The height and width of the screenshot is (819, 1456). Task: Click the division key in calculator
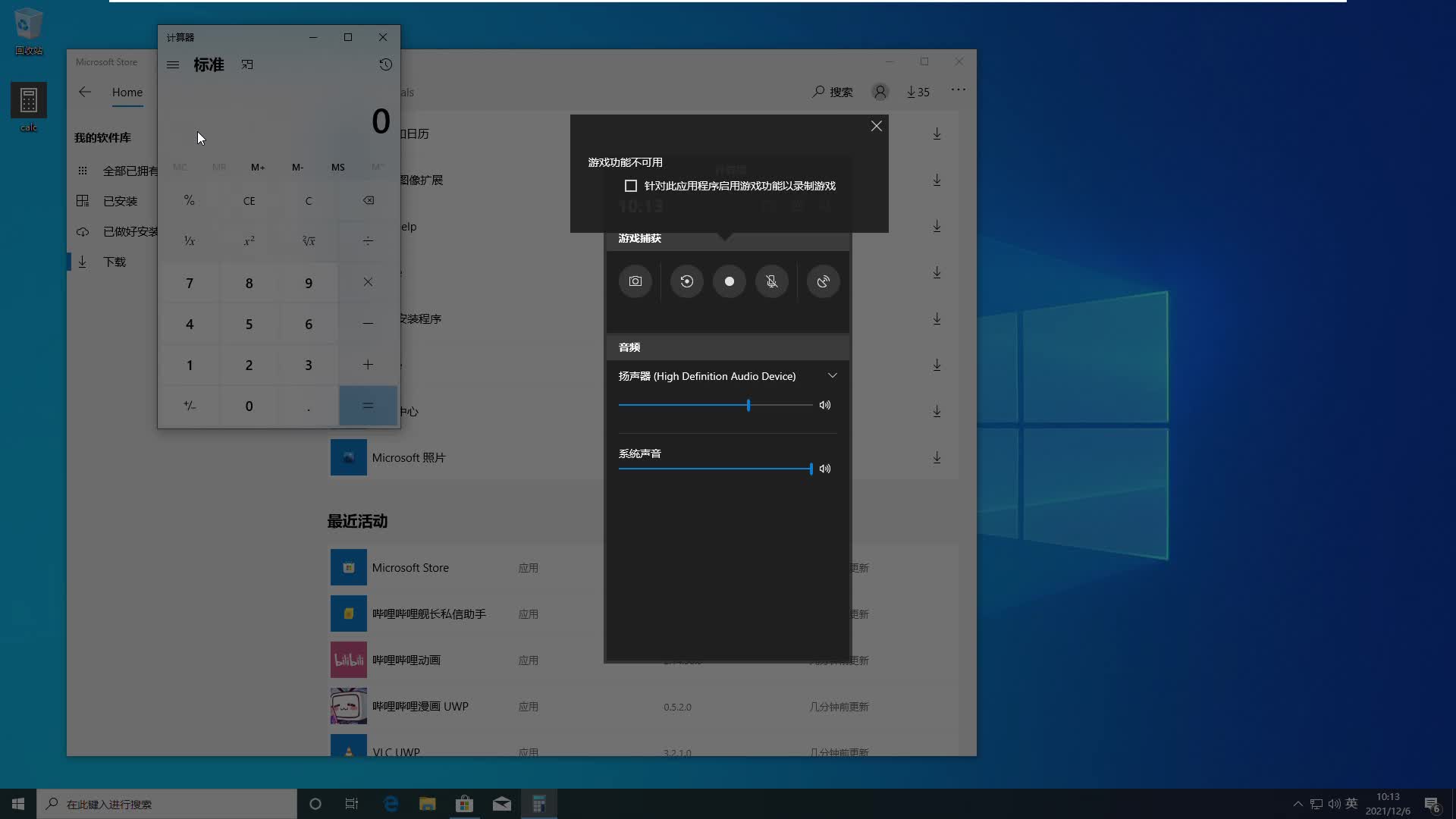368,241
